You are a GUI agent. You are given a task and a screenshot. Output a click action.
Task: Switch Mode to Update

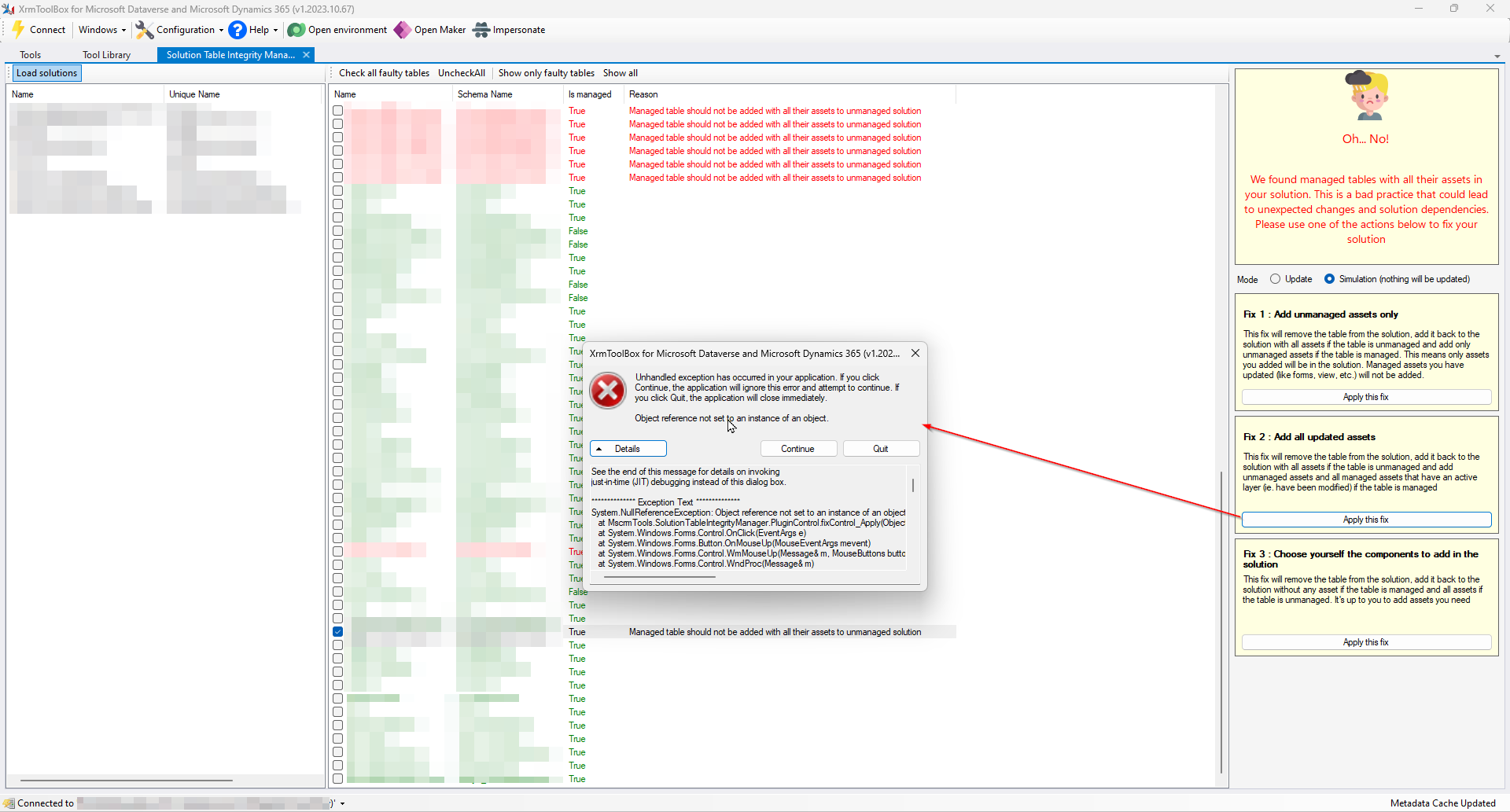[1276, 278]
